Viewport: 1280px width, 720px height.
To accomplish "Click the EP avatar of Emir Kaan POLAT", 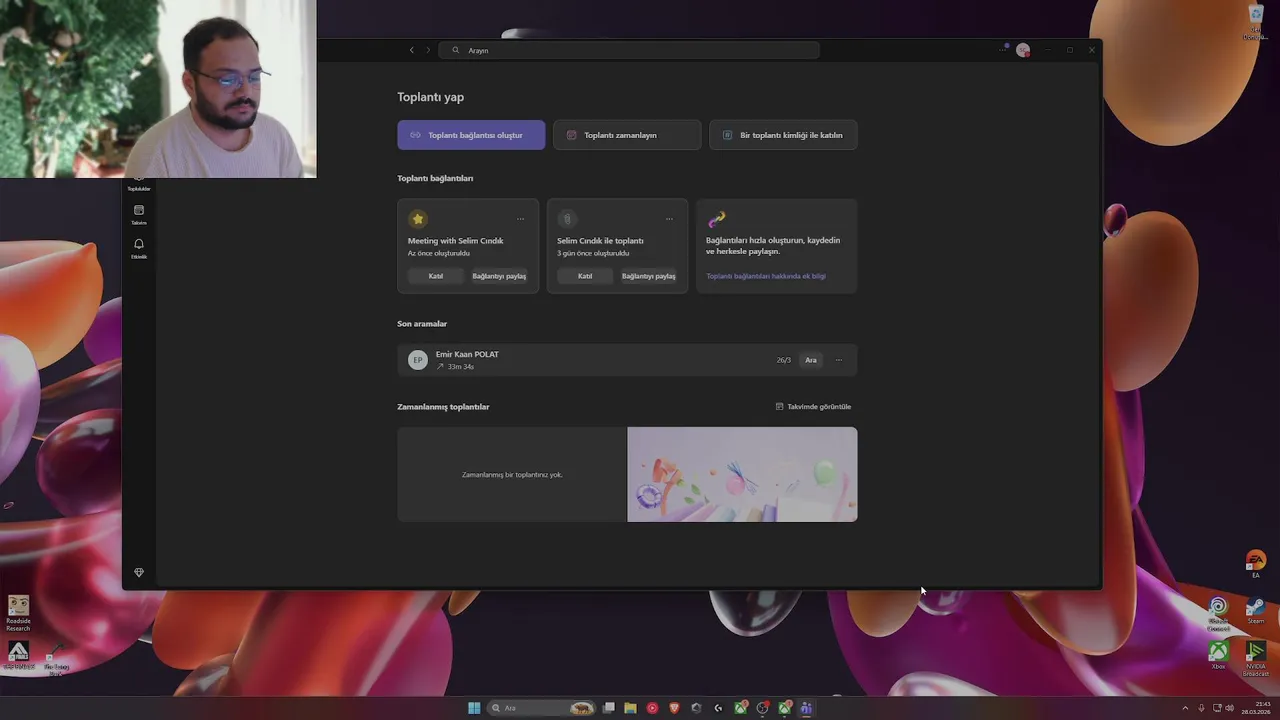I will pyautogui.click(x=418, y=360).
